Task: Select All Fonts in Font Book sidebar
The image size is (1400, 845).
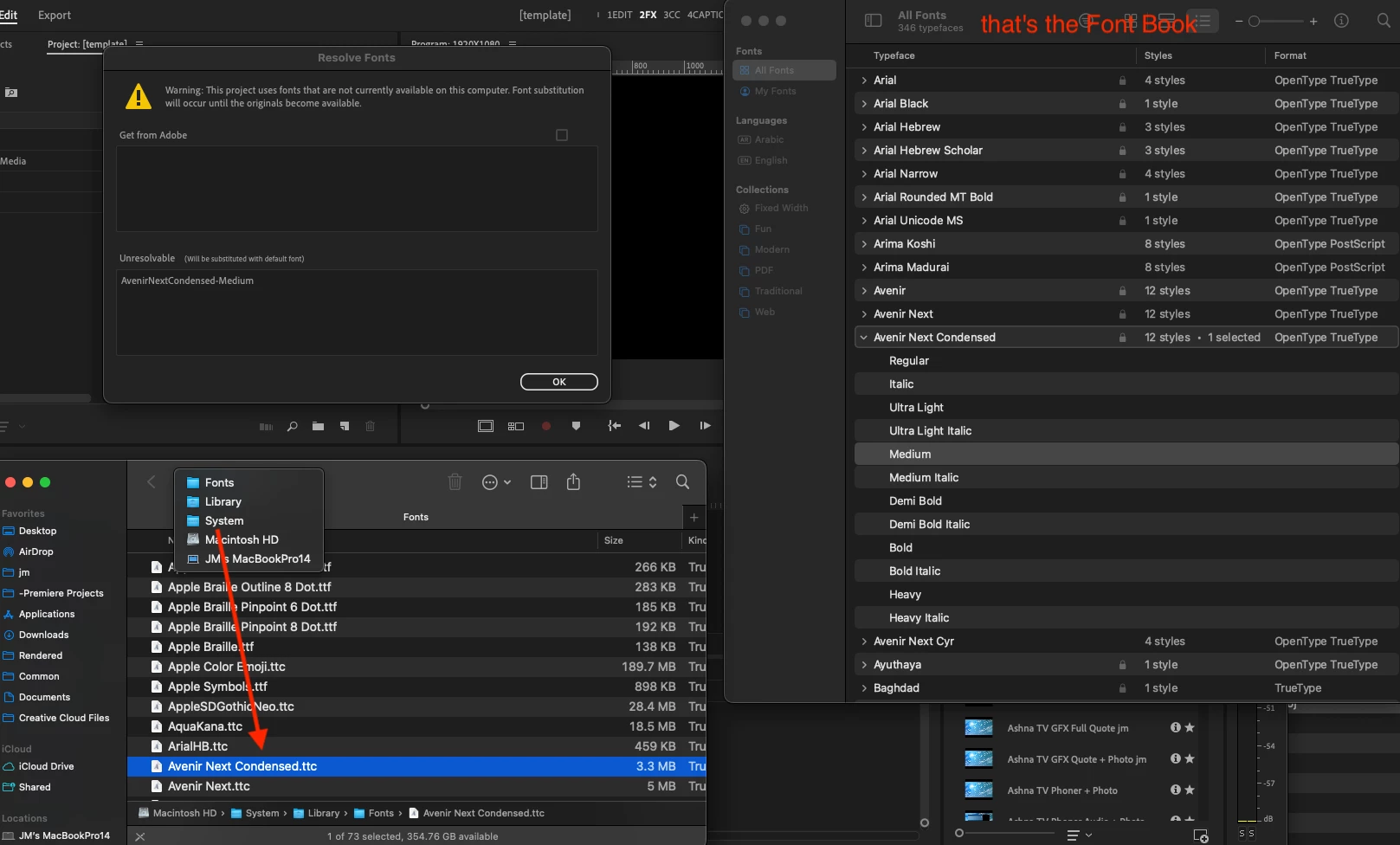Action: pos(784,70)
